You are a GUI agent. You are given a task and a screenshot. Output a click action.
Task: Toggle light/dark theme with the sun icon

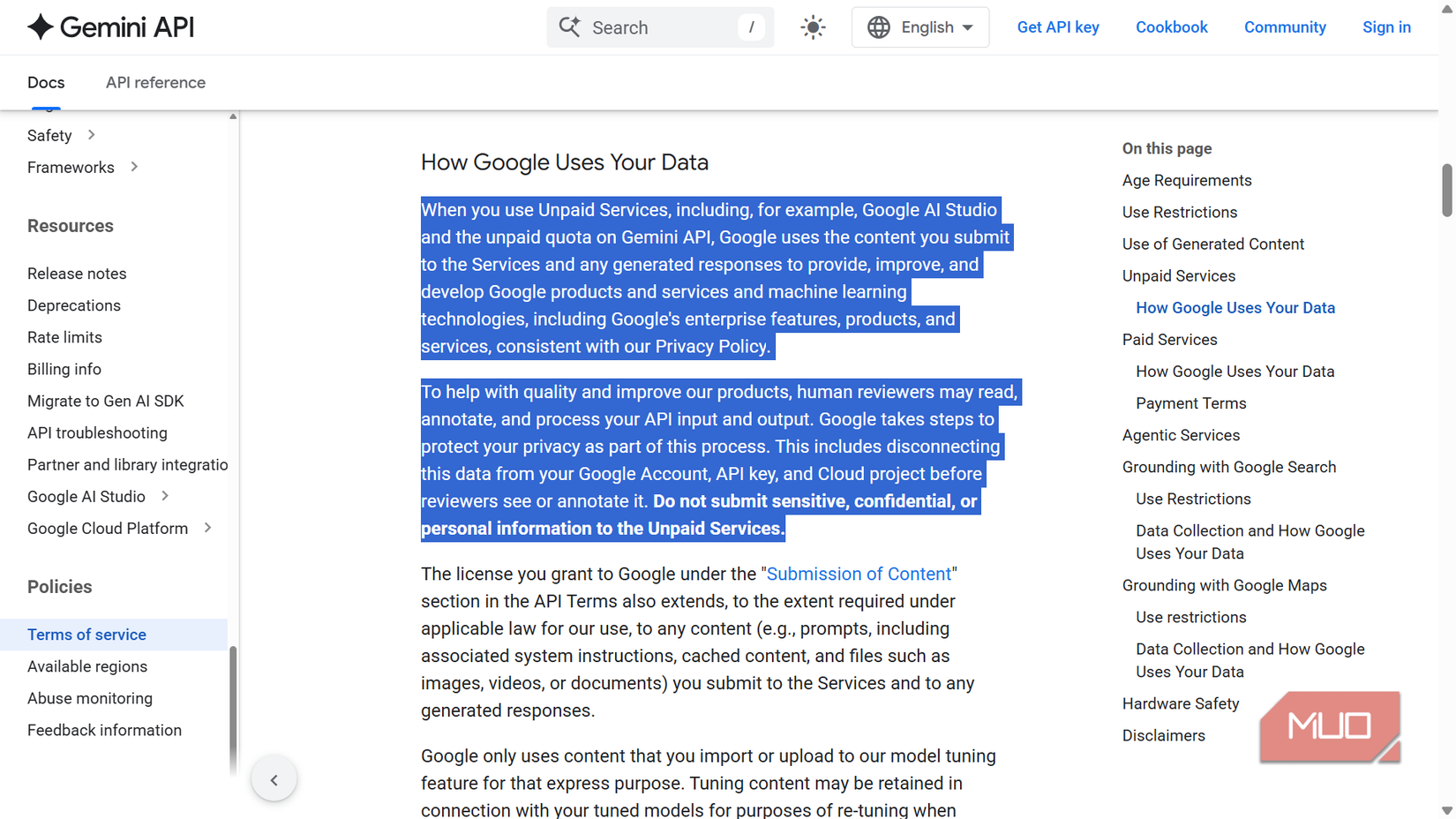pyautogui.click(x=811, y=27)
